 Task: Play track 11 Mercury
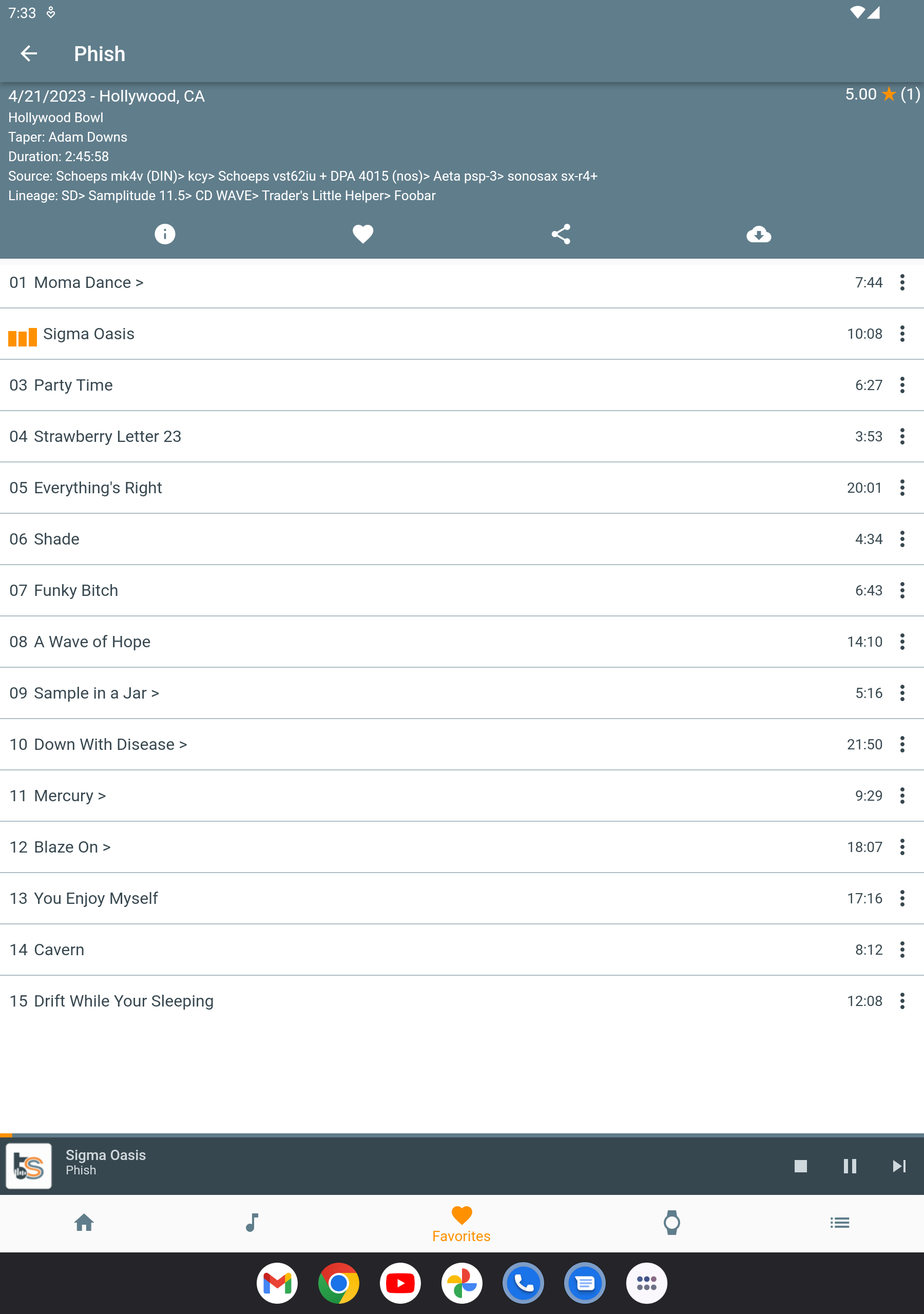tap(462, 796)
